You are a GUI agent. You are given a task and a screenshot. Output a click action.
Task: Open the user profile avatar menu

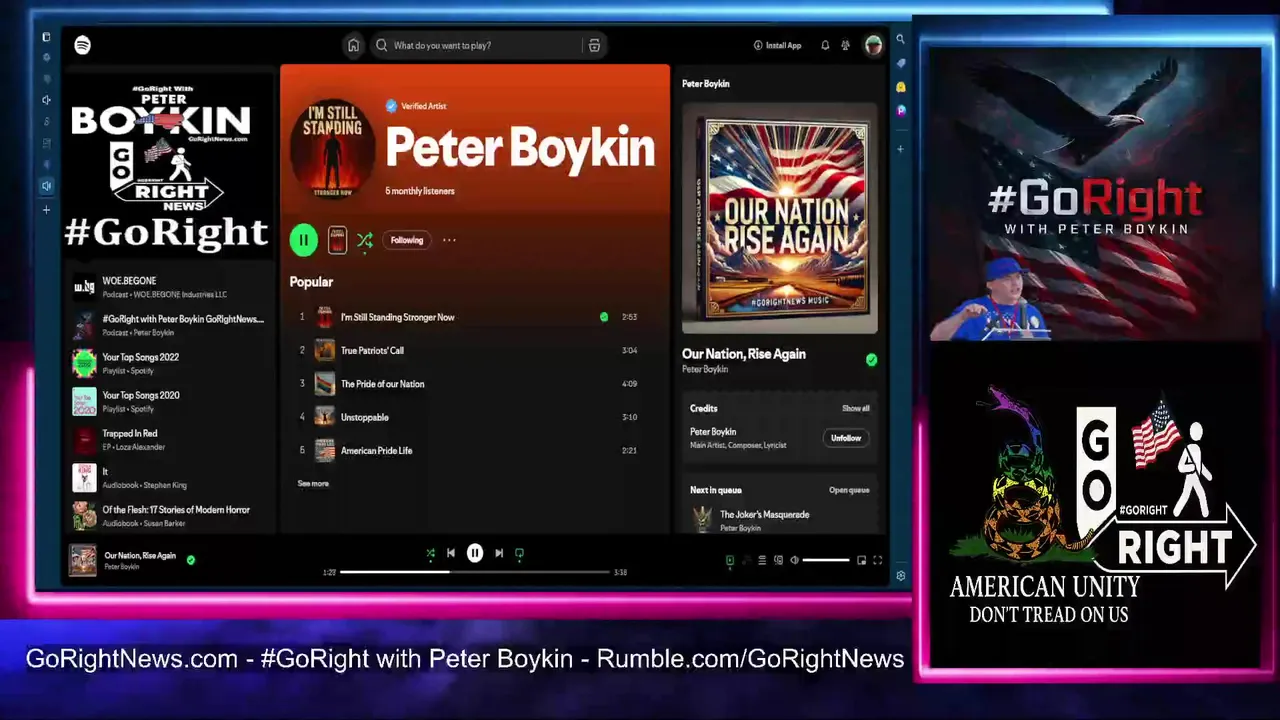click(x=873, y=45)
